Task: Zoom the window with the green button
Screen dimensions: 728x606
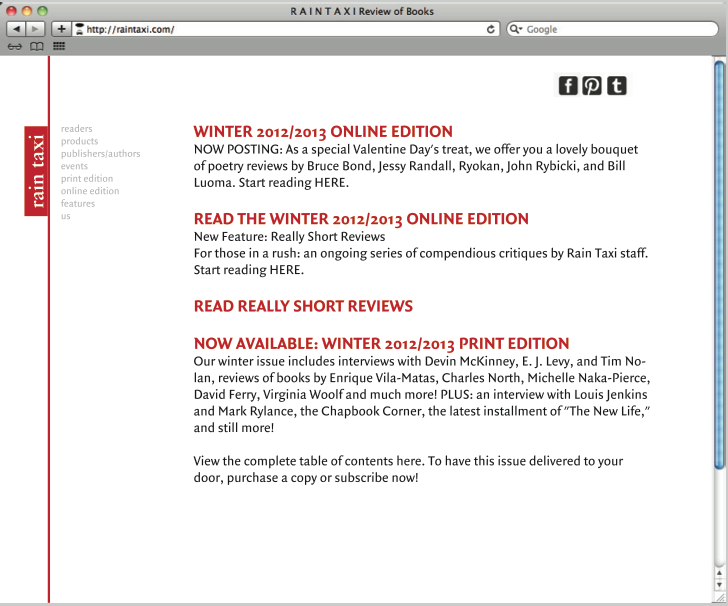Action: point(42,11)
